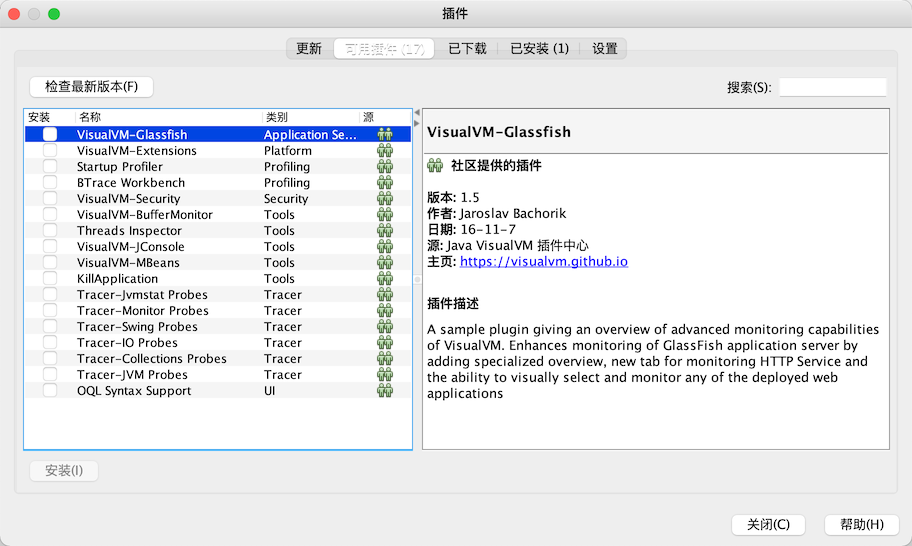Tick the VisualVM-MBeans install checkbox
Image resolution: width=912 pixels, height=546 pixels.
click(50, 263)
